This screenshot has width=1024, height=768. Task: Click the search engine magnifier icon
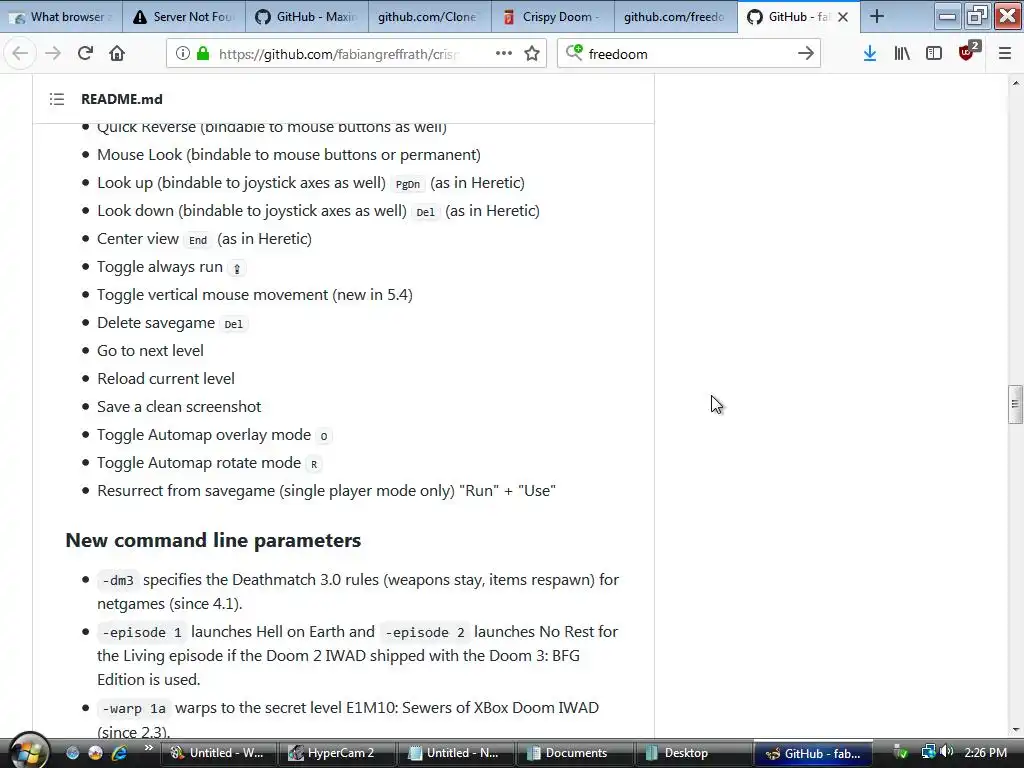(574, 52)
